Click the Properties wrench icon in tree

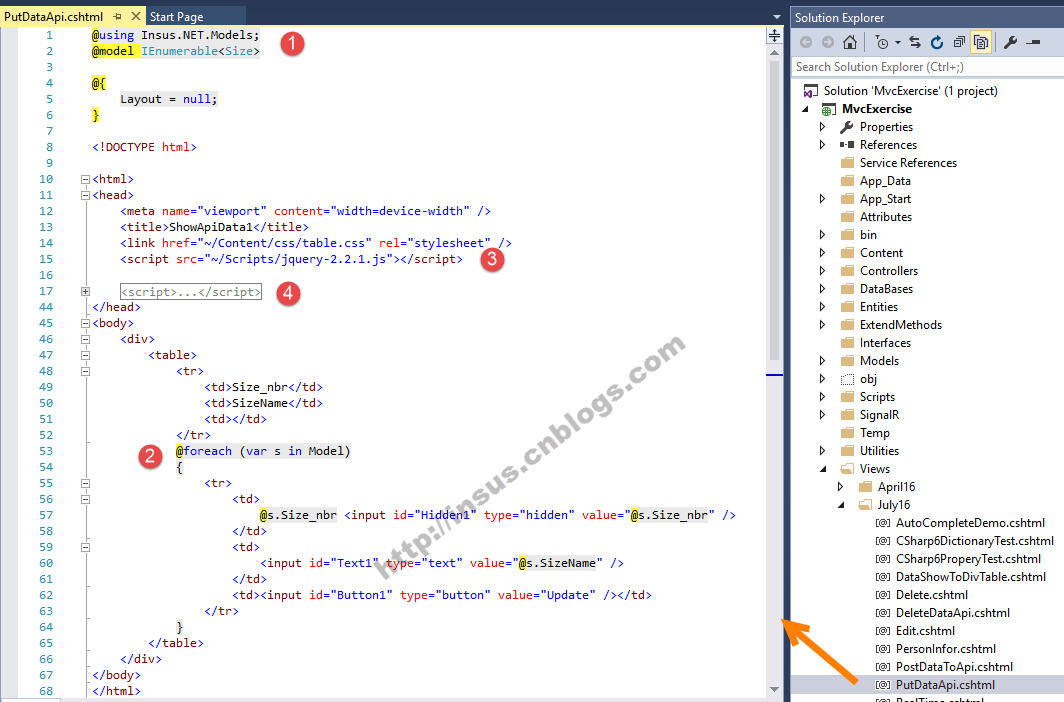846,127
